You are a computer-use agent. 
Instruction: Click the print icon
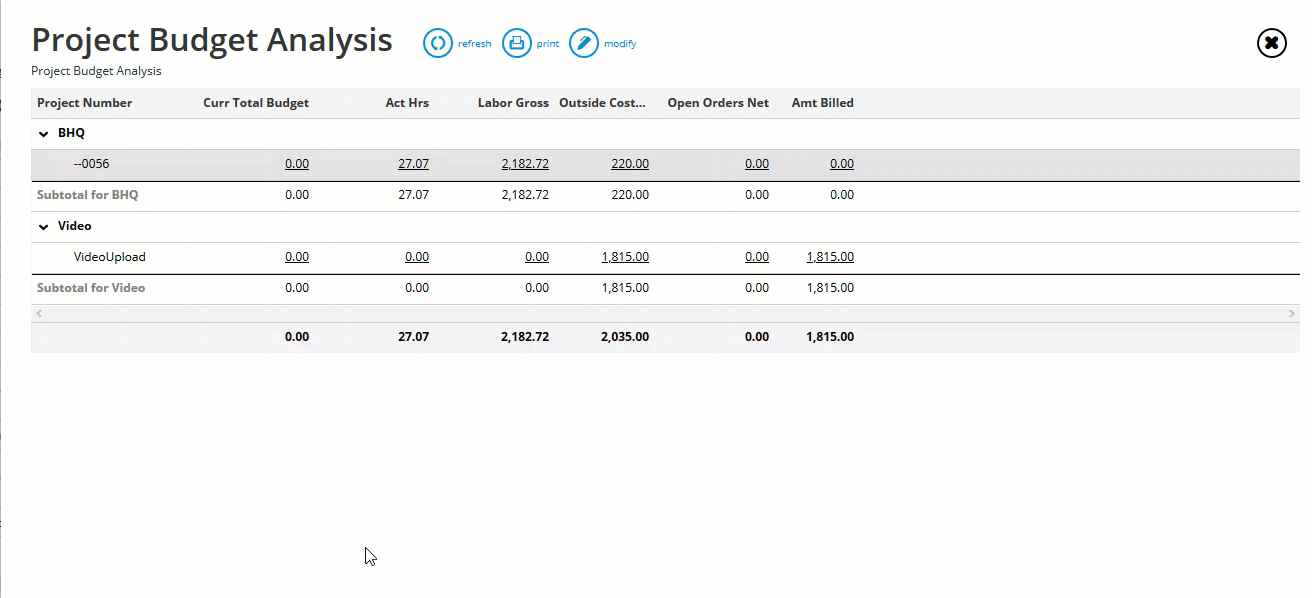516,43
